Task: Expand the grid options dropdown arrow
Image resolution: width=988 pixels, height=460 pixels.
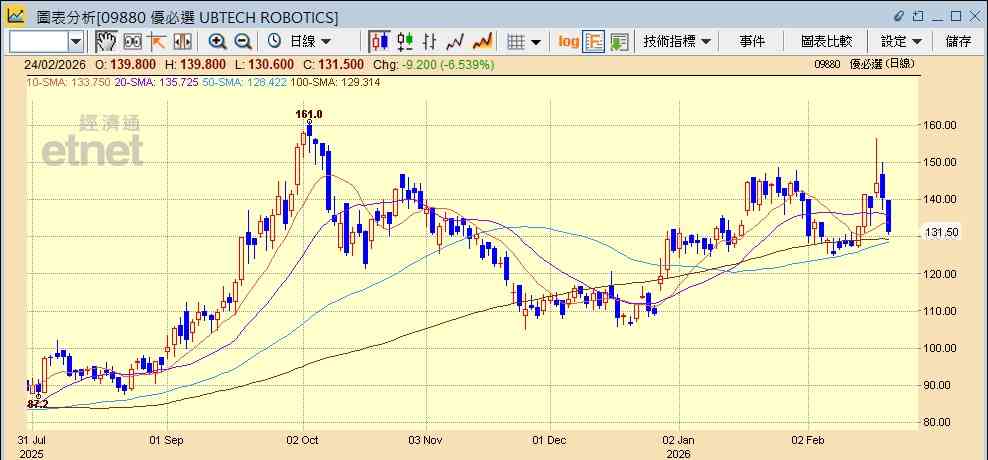Action: 536,42
